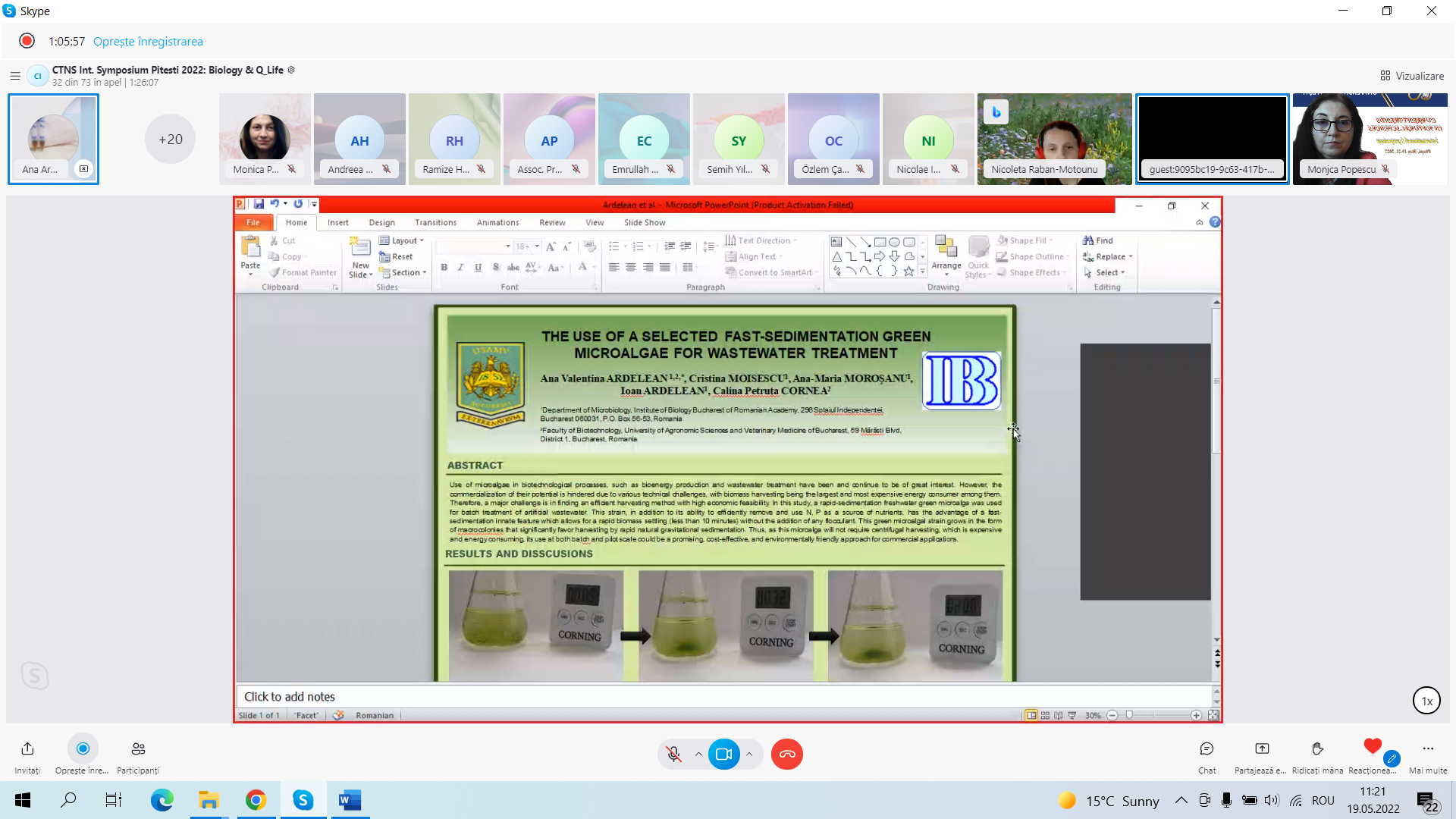Click the Increase Font Size icon
1456x819 pixels.
pos(551,246)
